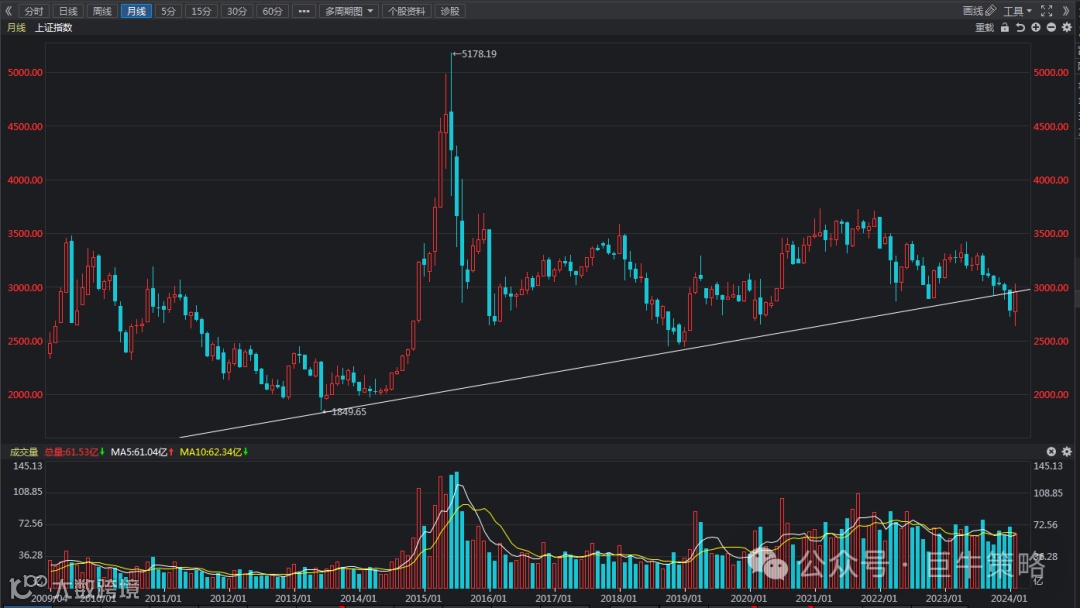Open main chart settings gear
The image size is (1080, 608).
pos(1067,28)
